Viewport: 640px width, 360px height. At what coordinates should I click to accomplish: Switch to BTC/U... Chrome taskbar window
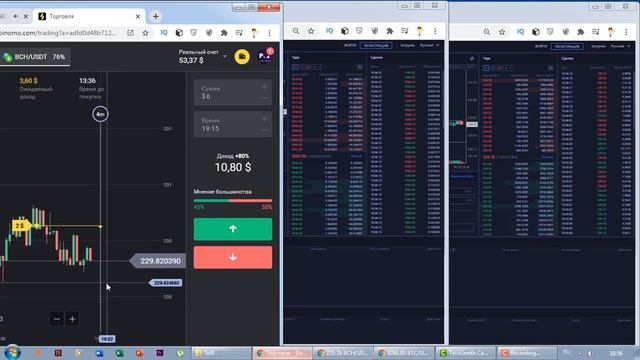(x=404, y=353)
